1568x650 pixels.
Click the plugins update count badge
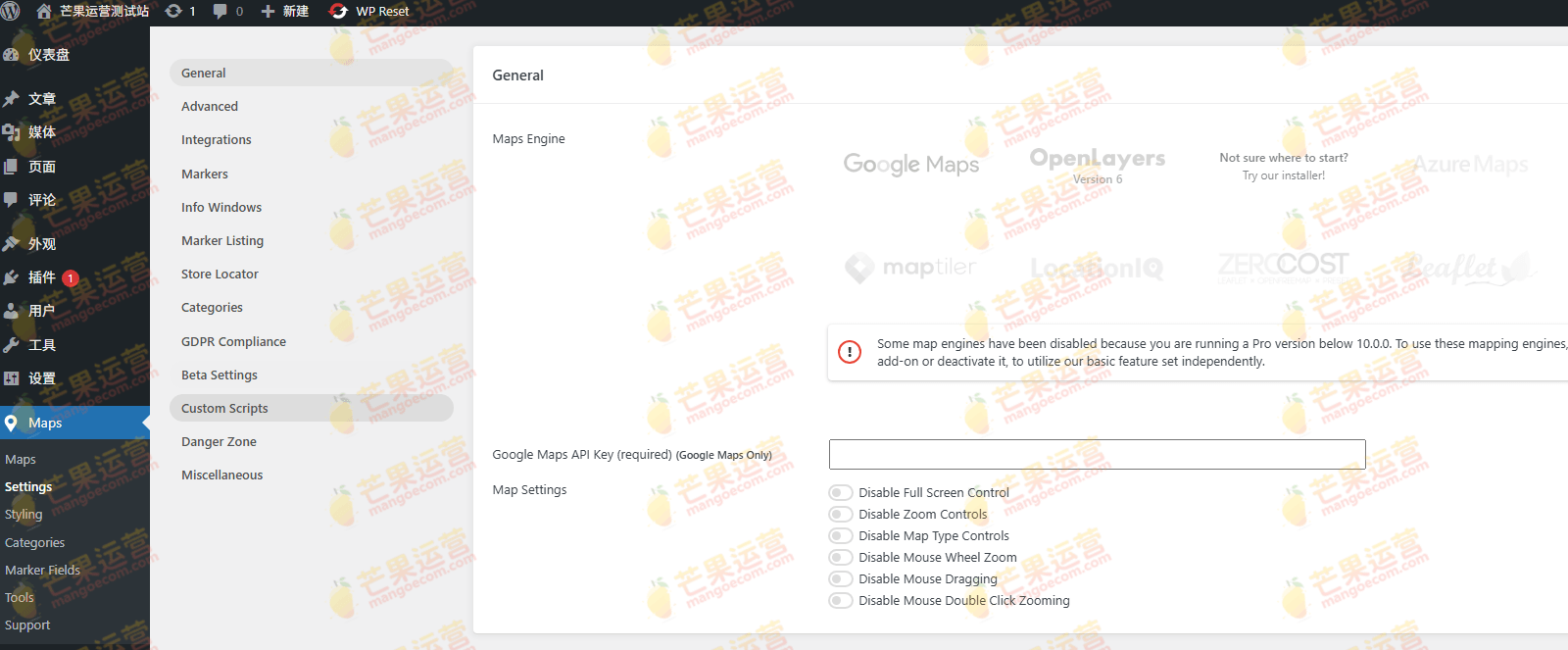click(71, 278)
